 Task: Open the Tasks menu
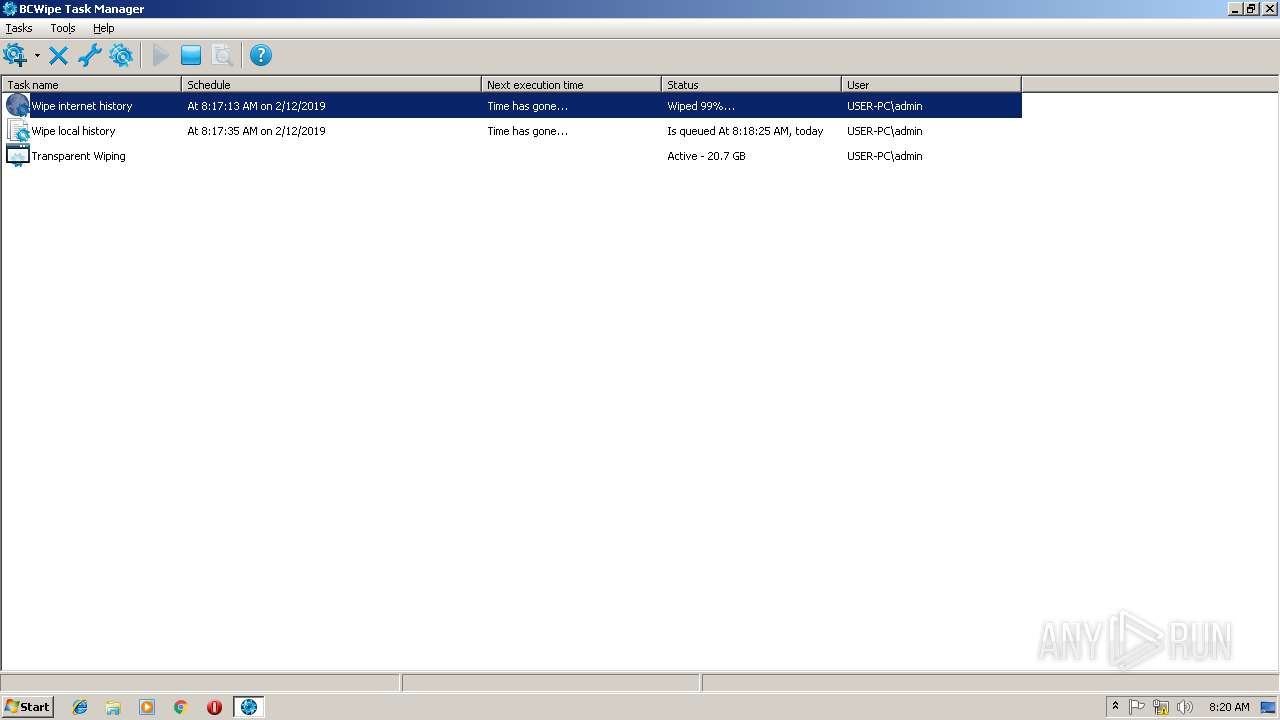(19, 28)
